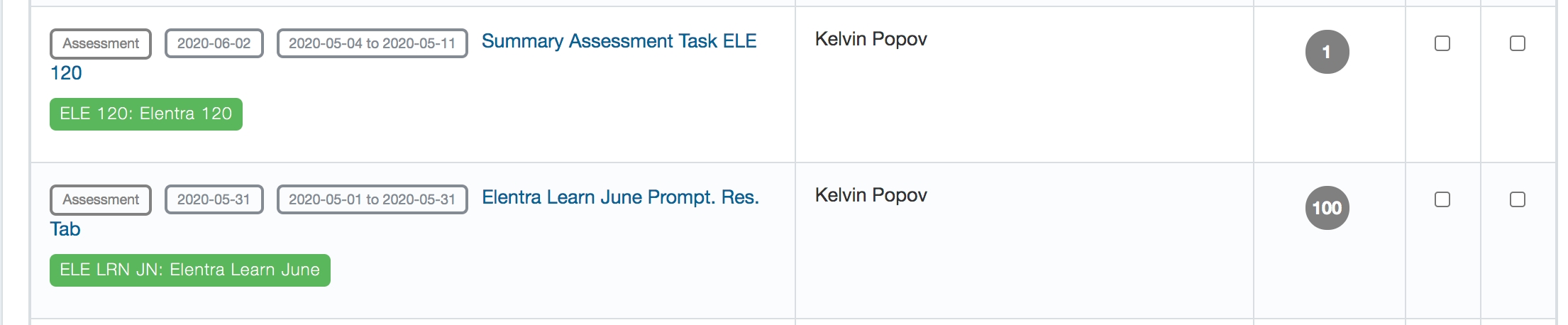This screenshot has height=325, width=1568.
Task: Click the 2020-05-01 to 2020-05-31 range badge
Action: click(x=372, y=200)
